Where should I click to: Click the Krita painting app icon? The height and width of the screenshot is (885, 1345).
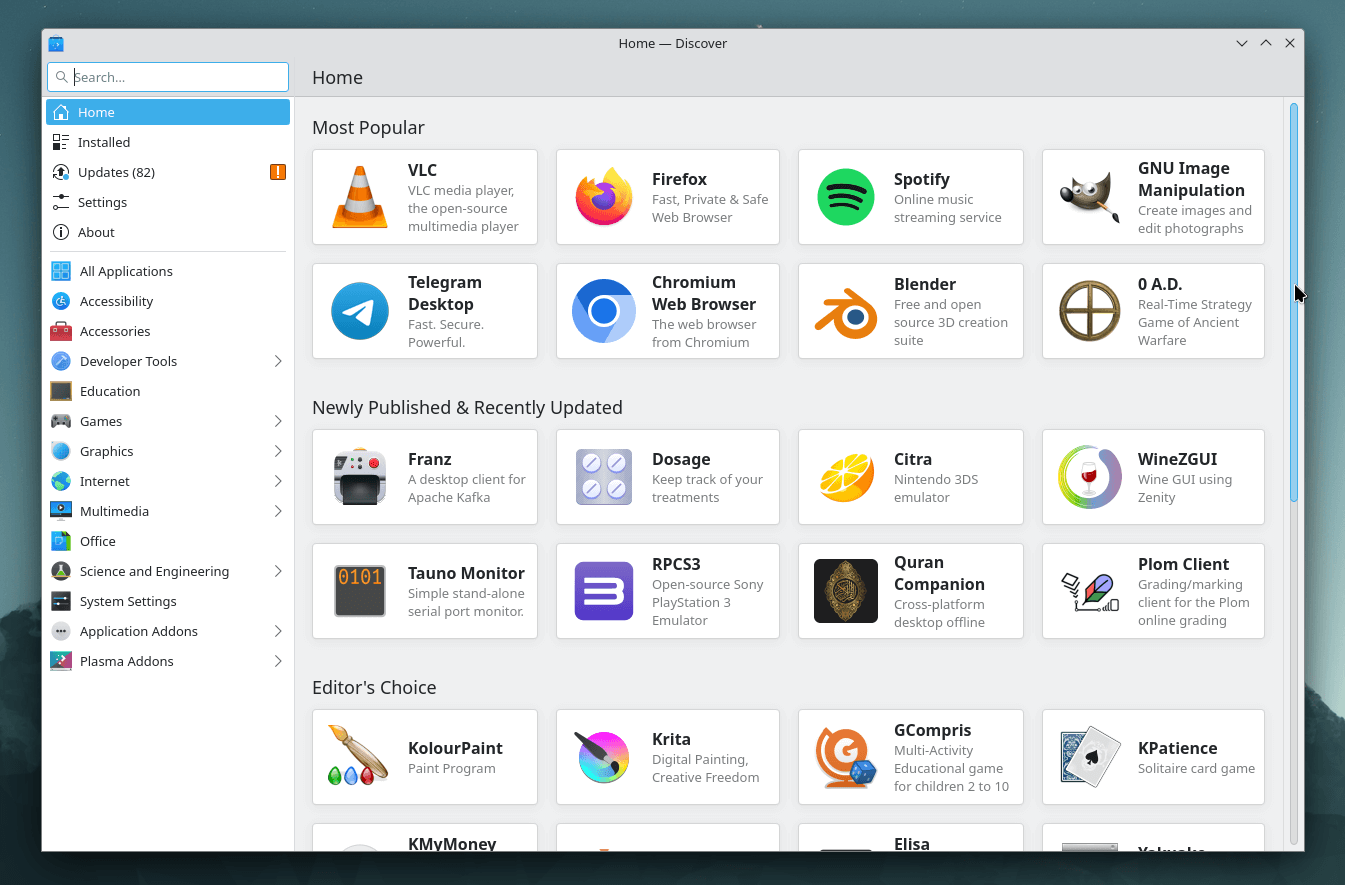pyautogui.click(x=602, y=757)
